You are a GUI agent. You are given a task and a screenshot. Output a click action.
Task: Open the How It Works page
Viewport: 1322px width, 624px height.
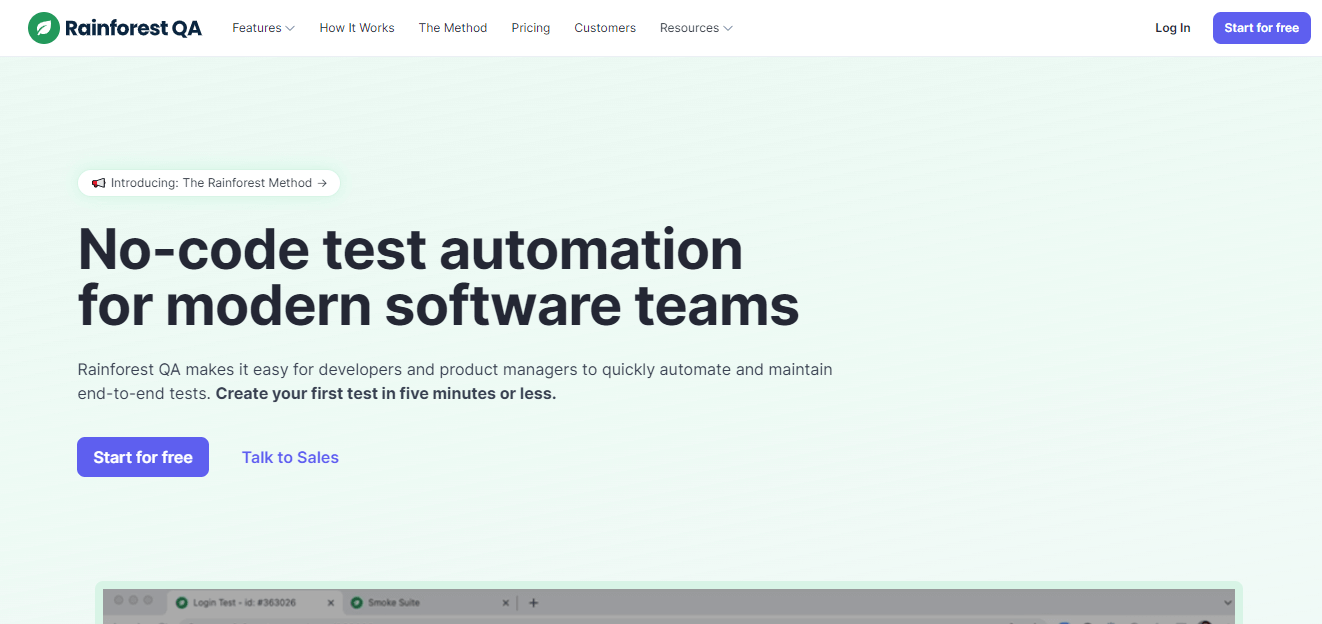point(357,28)
